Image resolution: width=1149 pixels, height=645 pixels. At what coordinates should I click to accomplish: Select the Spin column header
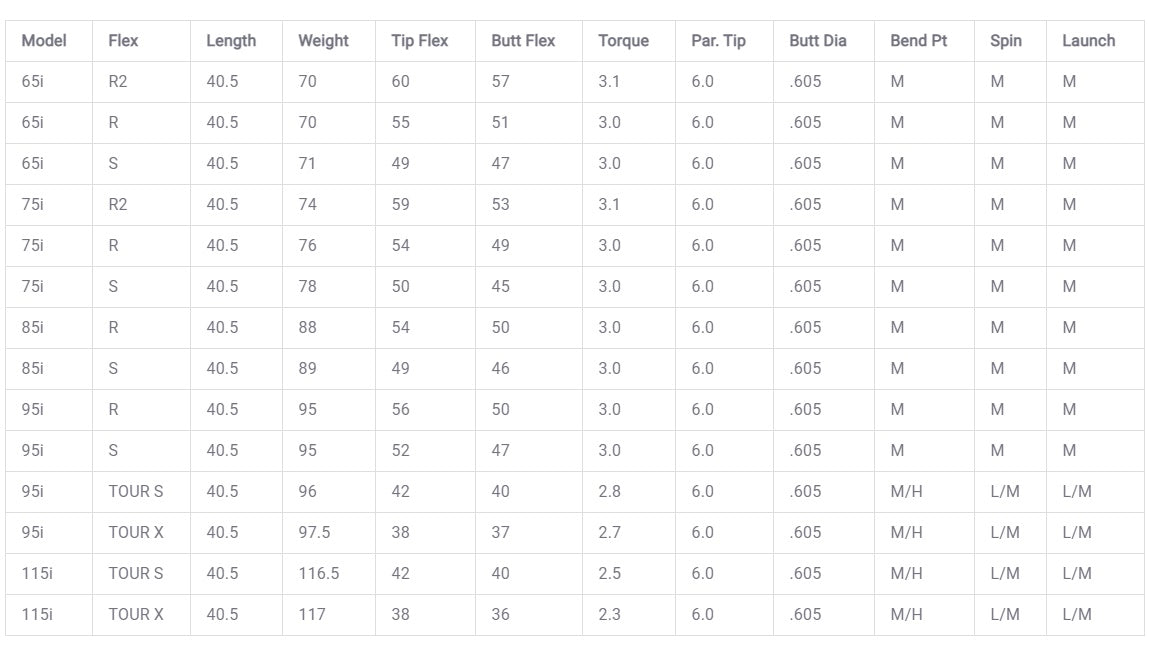1006,41
